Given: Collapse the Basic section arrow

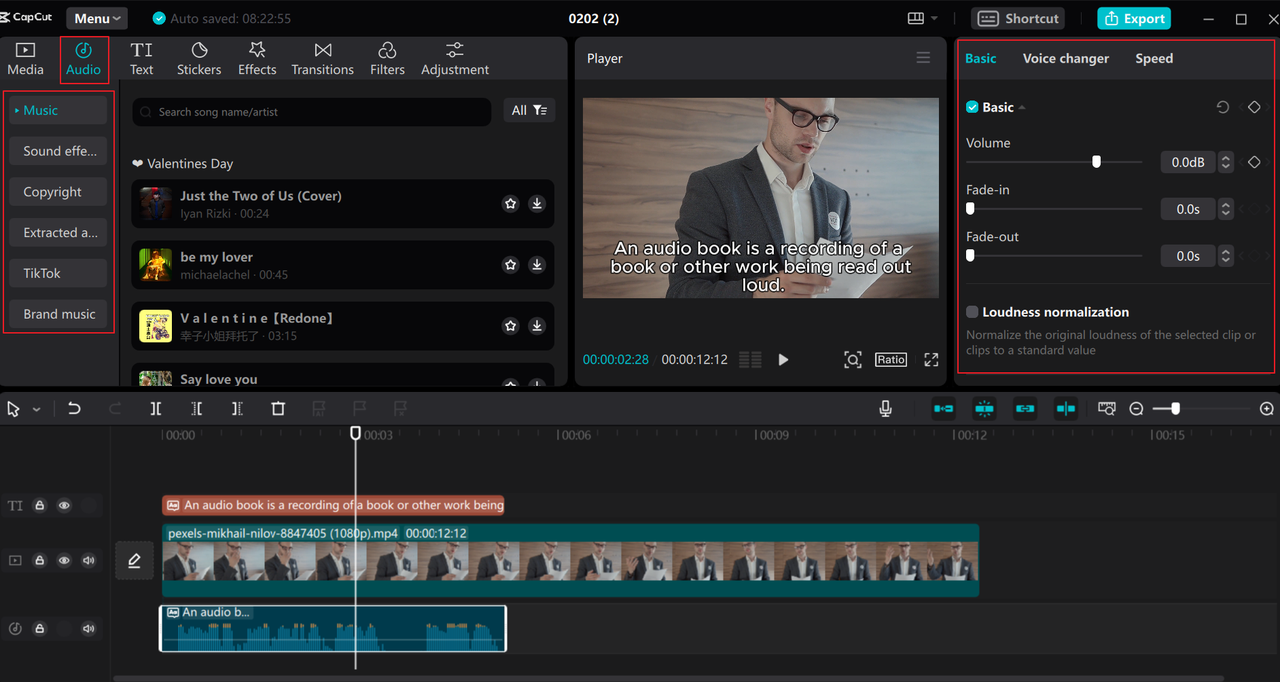Looking at the screenshot, I should [1022, 108].
